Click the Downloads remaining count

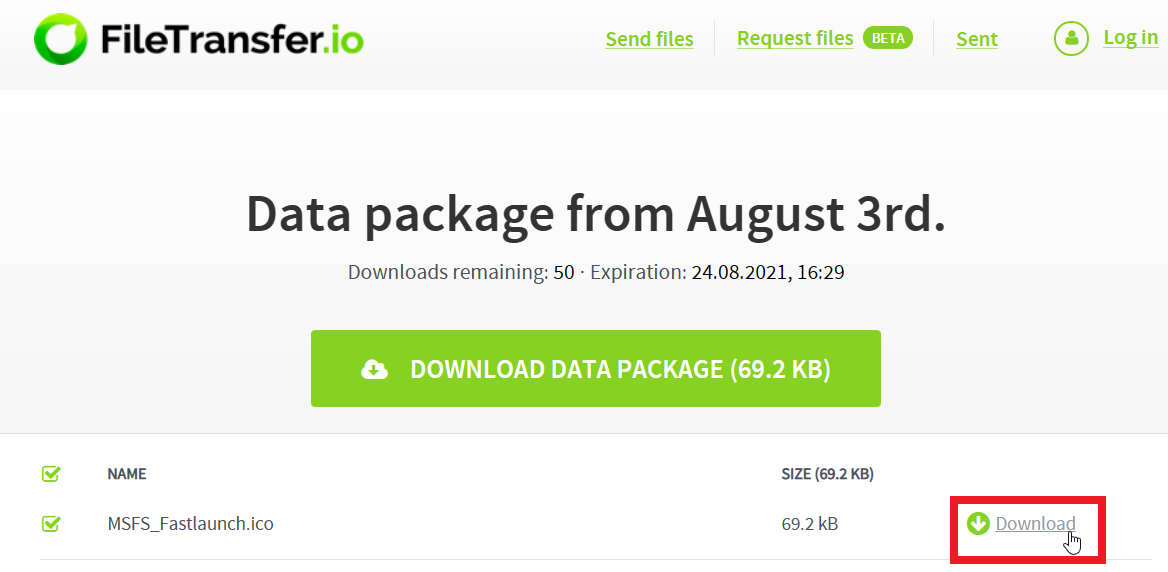[564, 272]
